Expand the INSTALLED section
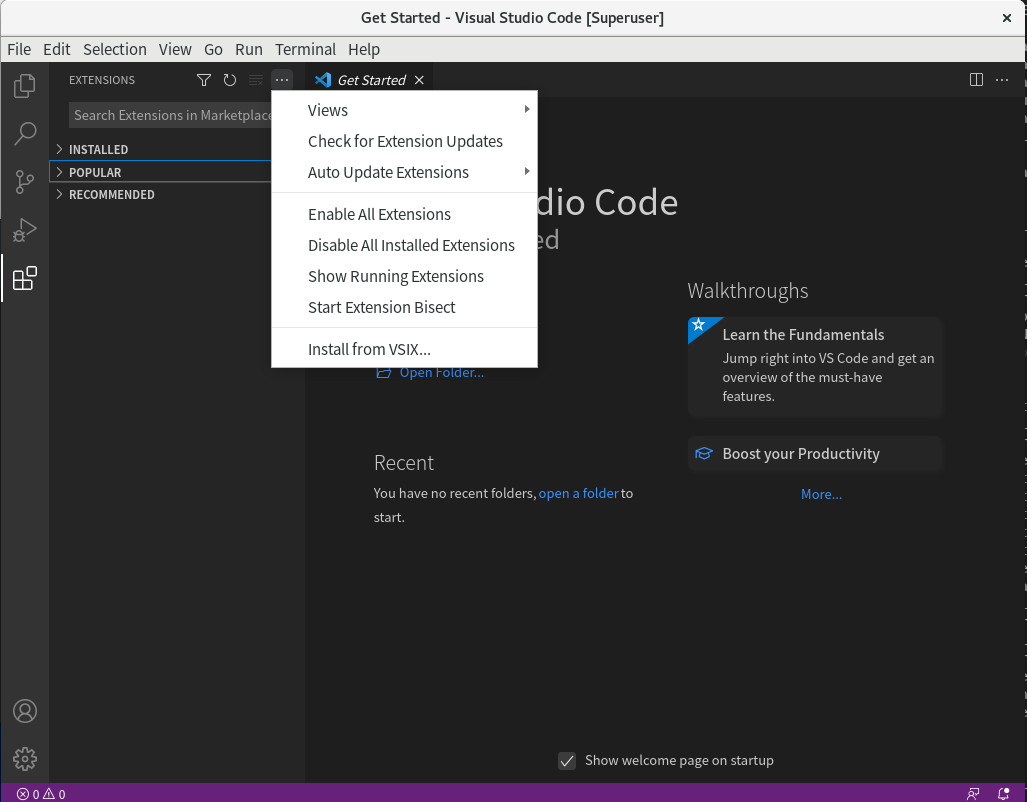 (160, 149)
